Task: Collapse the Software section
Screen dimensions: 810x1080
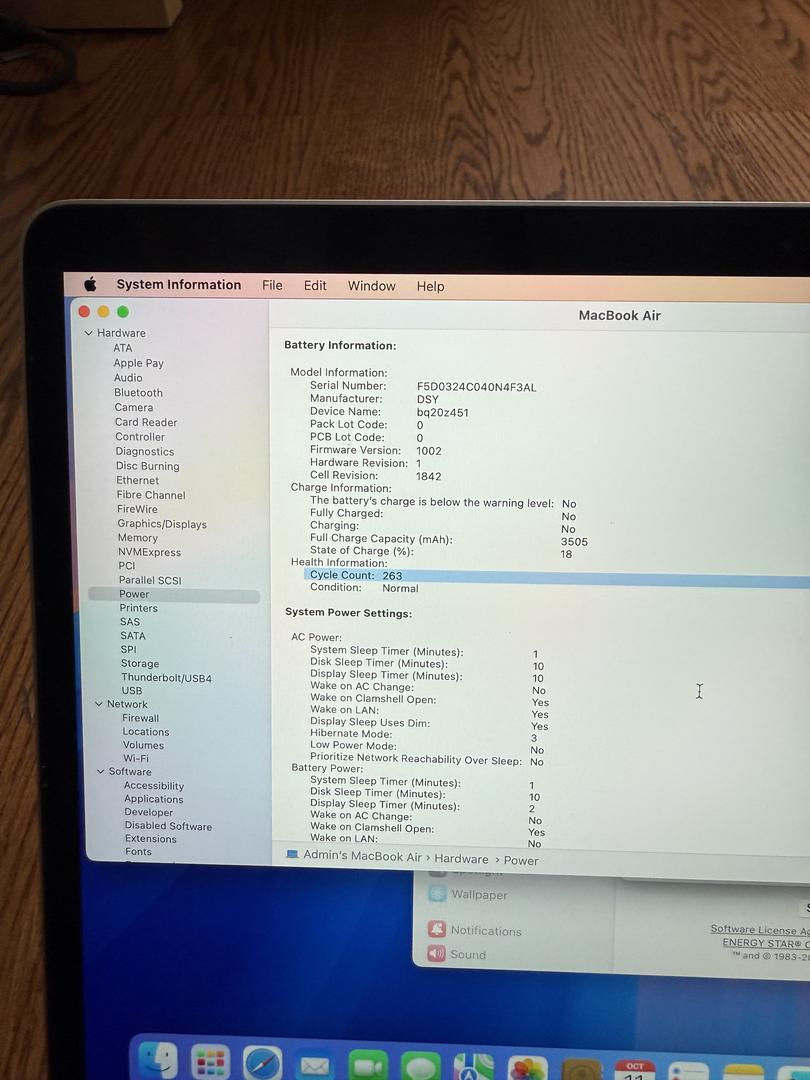Action: (101, 771)
